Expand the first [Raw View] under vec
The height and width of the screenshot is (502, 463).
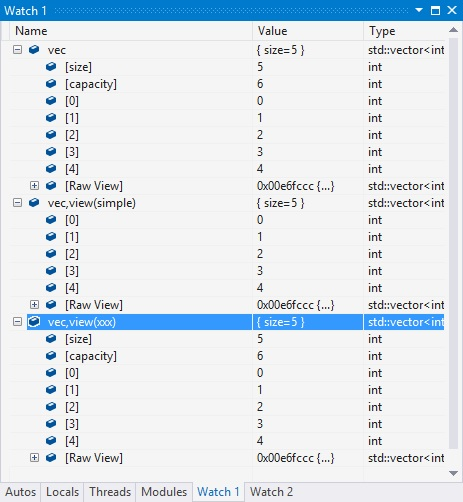tap(34, 186)
